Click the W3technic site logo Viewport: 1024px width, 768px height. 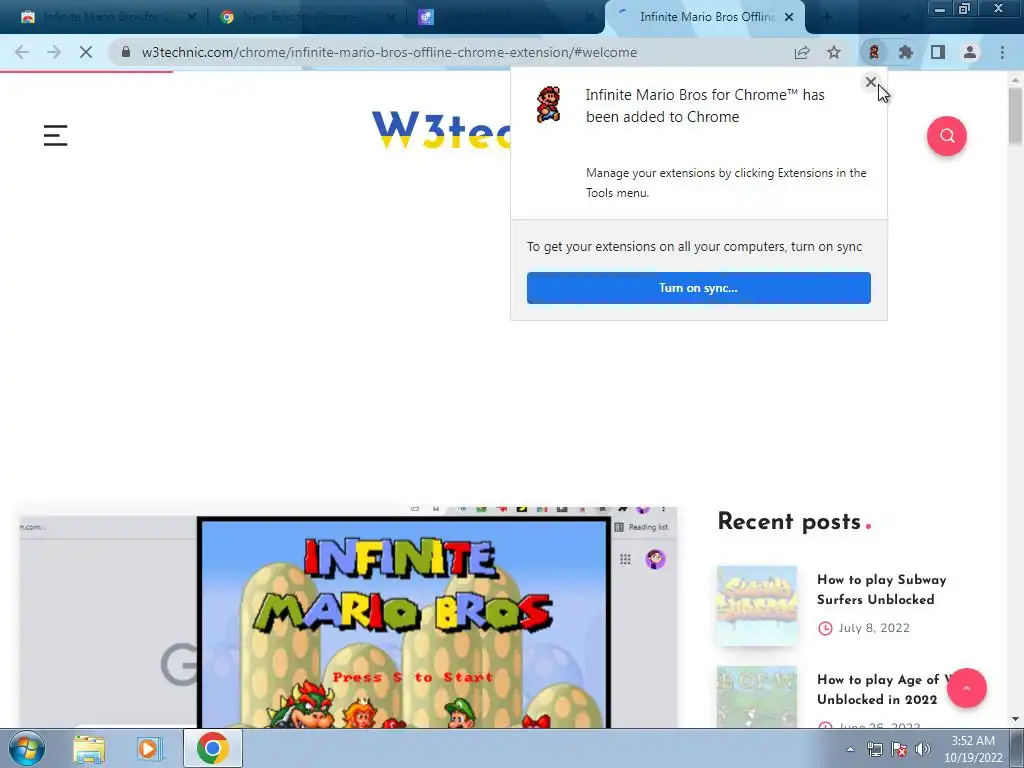pyautogui.click(x=441, y=129)
